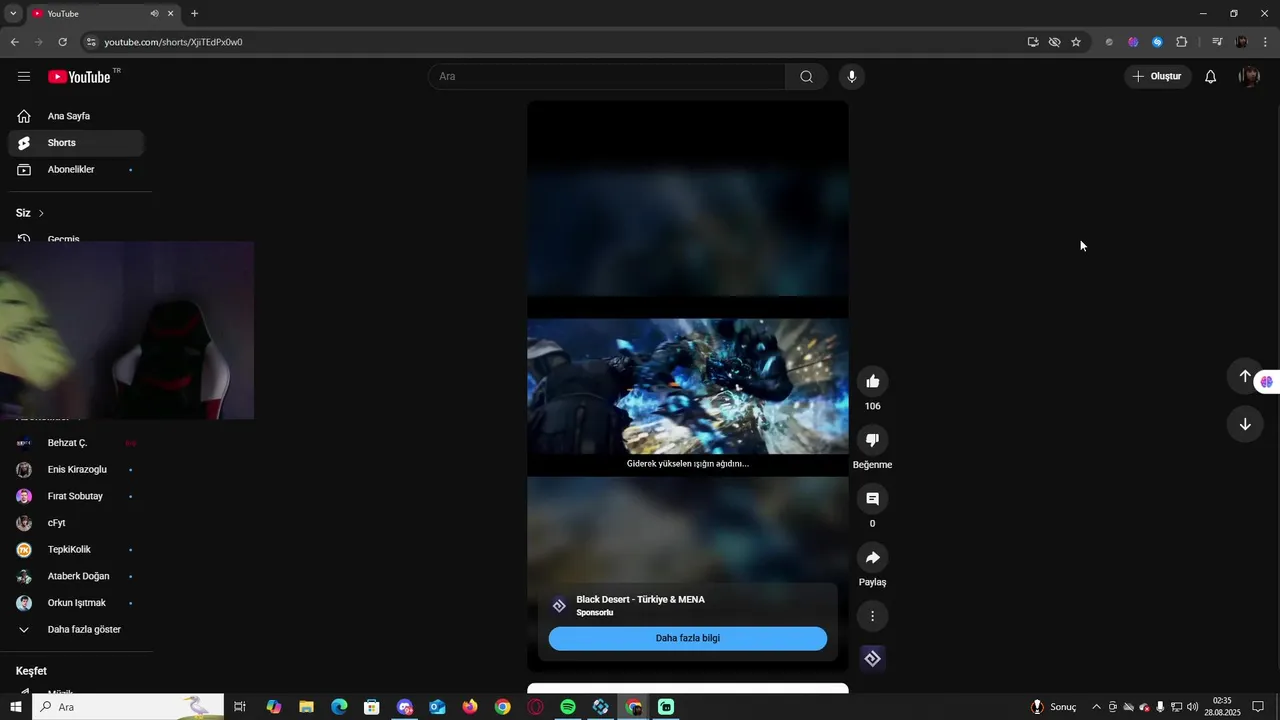Open Spotify from the taskbar

pos(568,707)
